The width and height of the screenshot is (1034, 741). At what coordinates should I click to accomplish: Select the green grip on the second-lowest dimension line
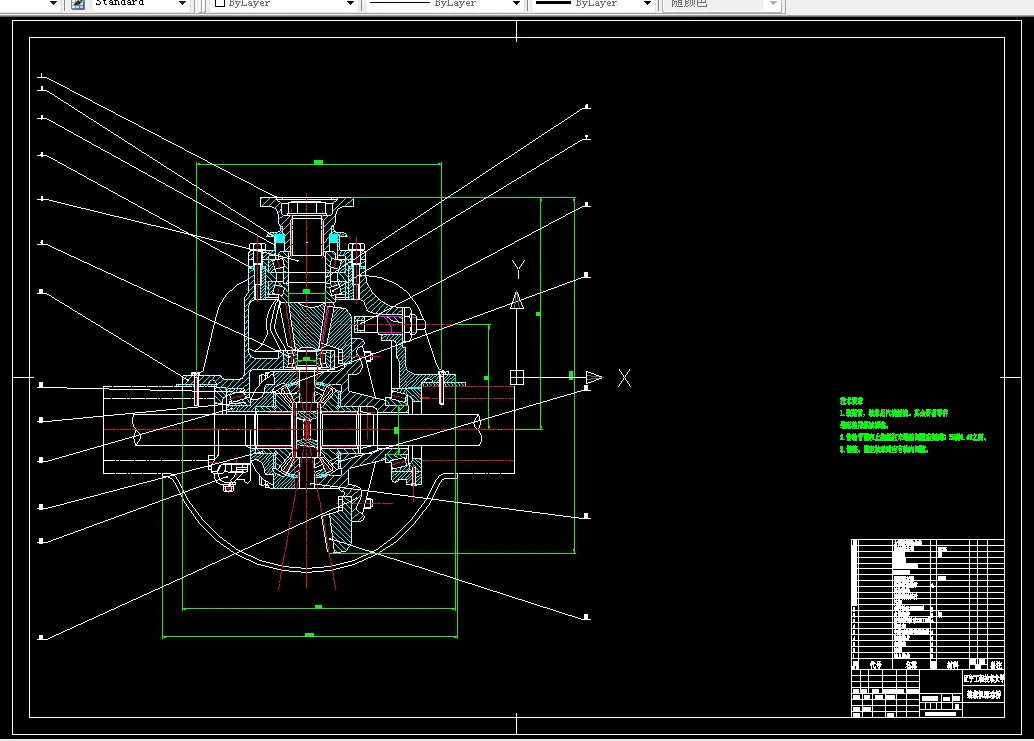pyautogui.click(x=319, y=607)
